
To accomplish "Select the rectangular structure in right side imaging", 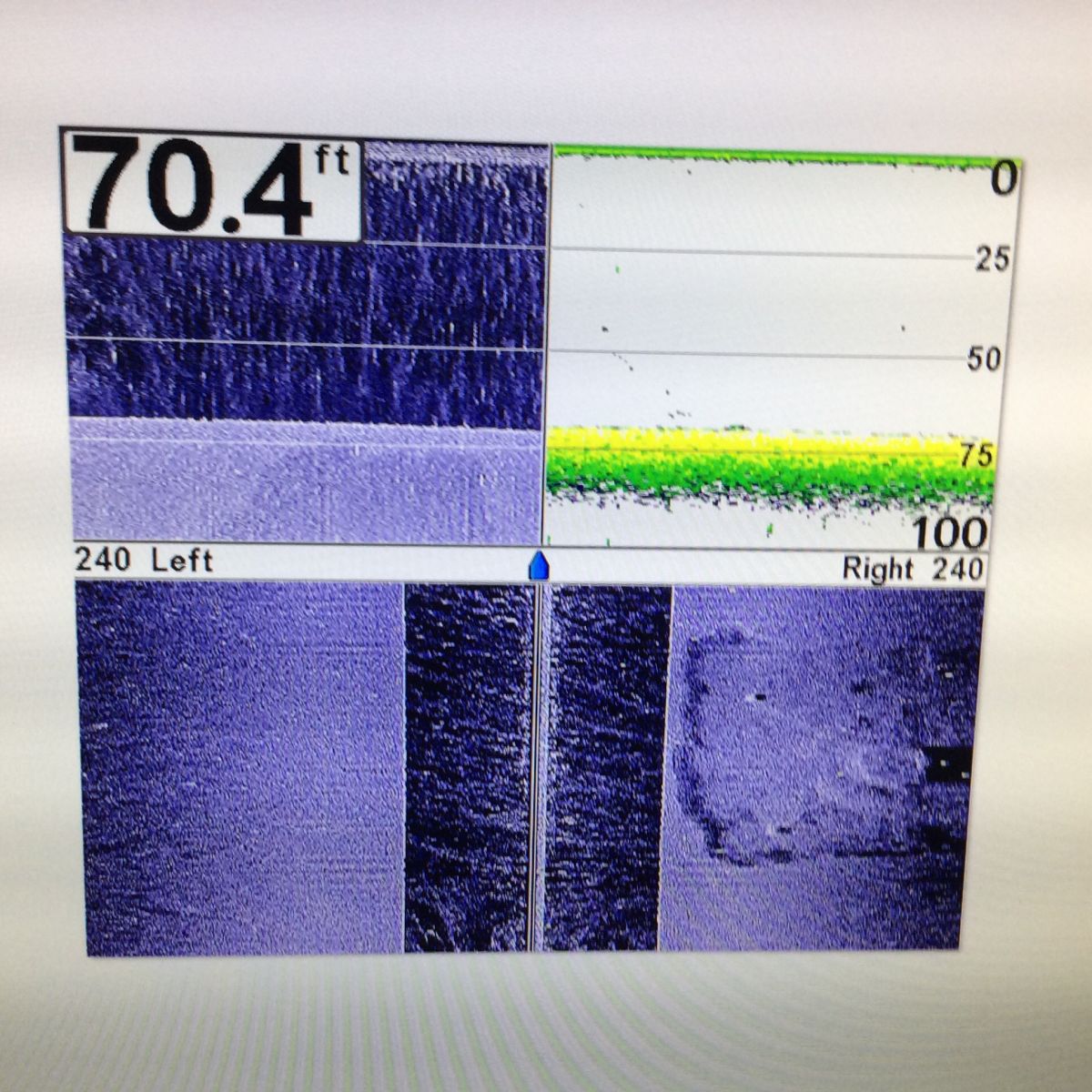I will click(x=801, y=746).
